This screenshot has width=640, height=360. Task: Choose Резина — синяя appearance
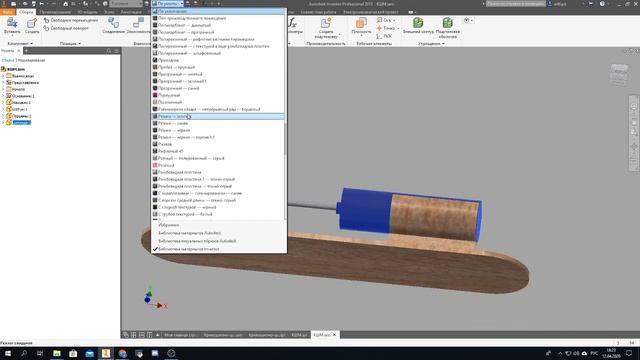click(218, 123)
